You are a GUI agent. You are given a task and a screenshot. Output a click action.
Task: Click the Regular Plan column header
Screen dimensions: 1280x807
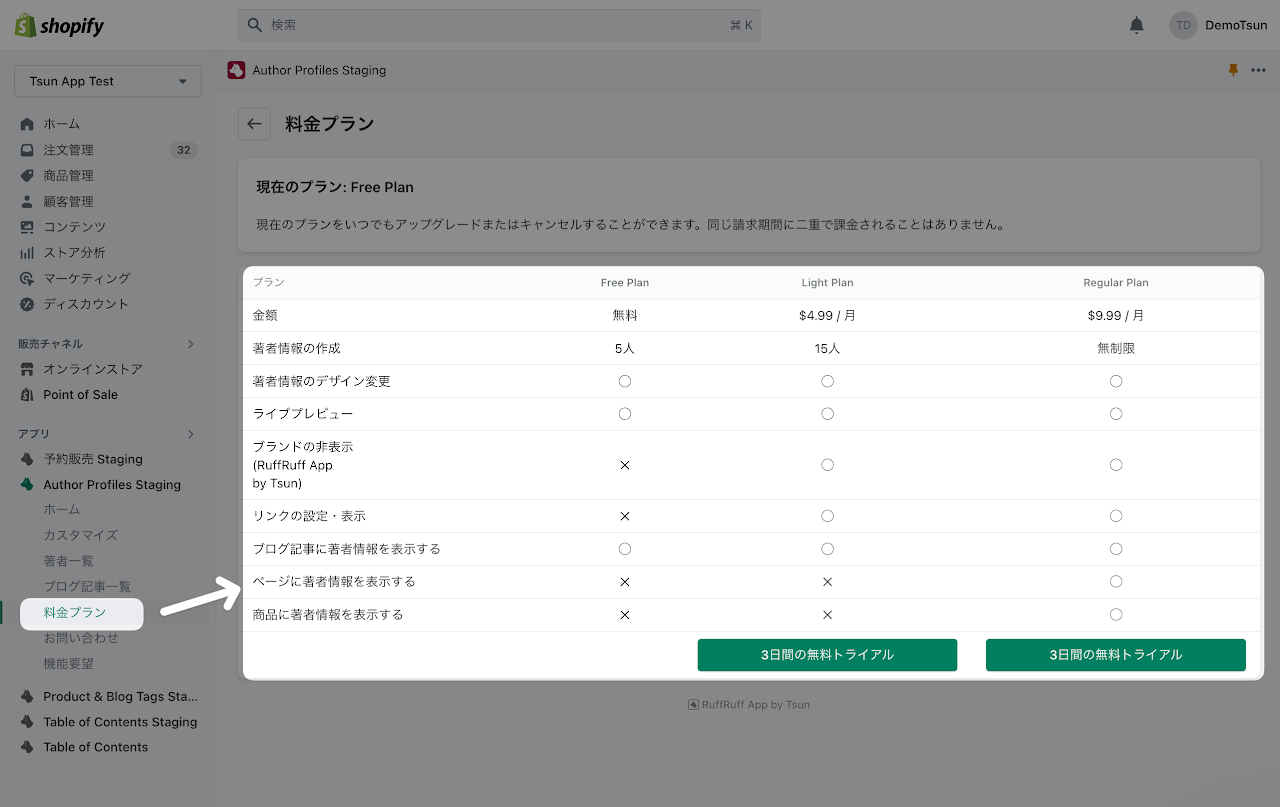pyautogui.click(x=1116, y=283)
